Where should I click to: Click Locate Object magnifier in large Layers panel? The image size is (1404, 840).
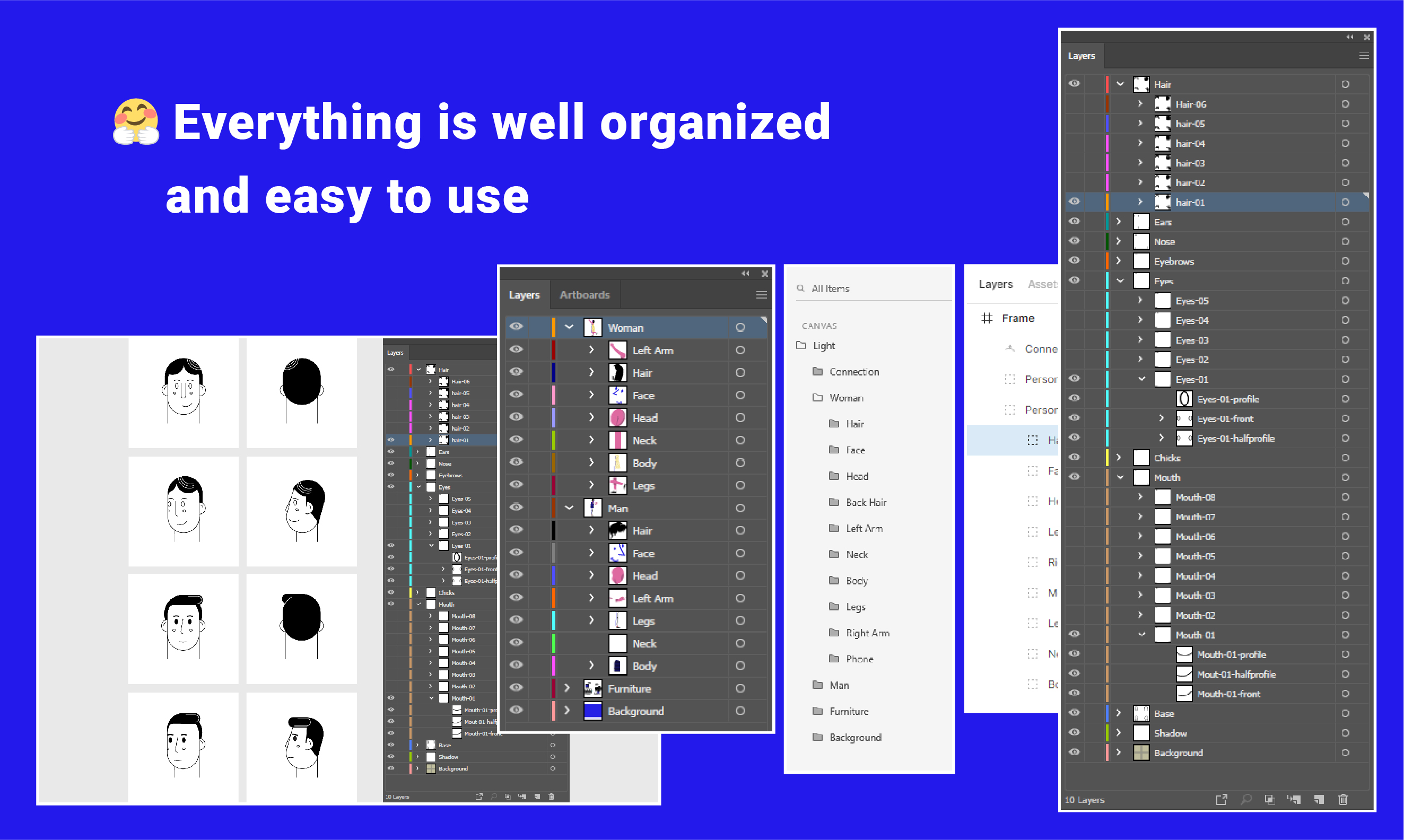click(1246, 799)
